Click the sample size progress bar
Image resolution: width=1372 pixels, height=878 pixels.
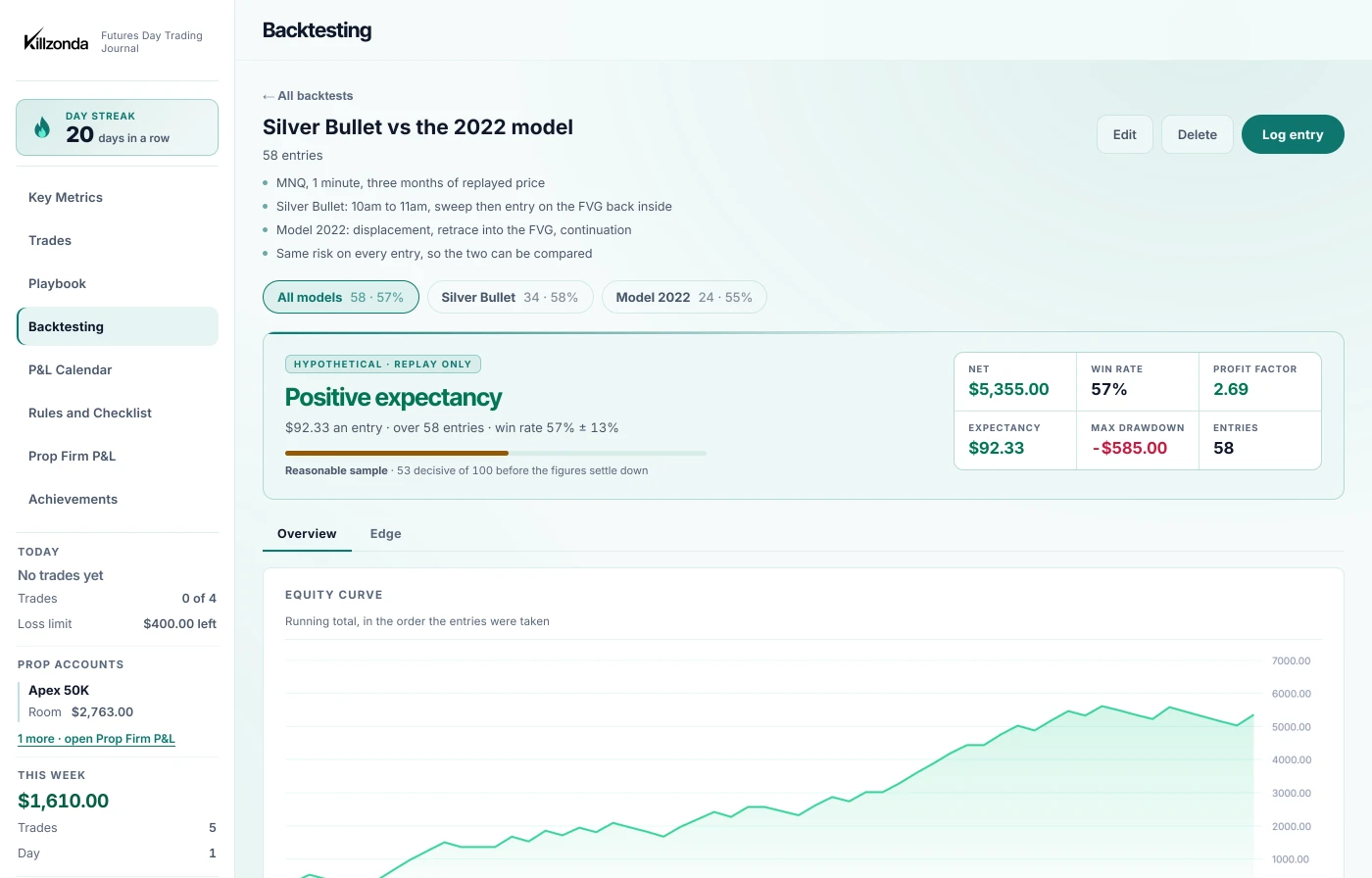pos(496,453)
